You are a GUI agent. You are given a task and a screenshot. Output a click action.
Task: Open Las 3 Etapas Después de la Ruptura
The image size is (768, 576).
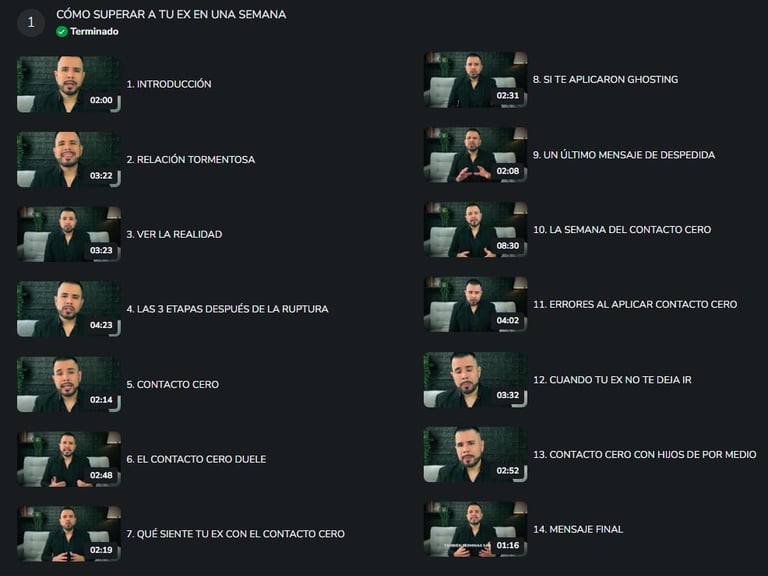click(x=227, y=309)
